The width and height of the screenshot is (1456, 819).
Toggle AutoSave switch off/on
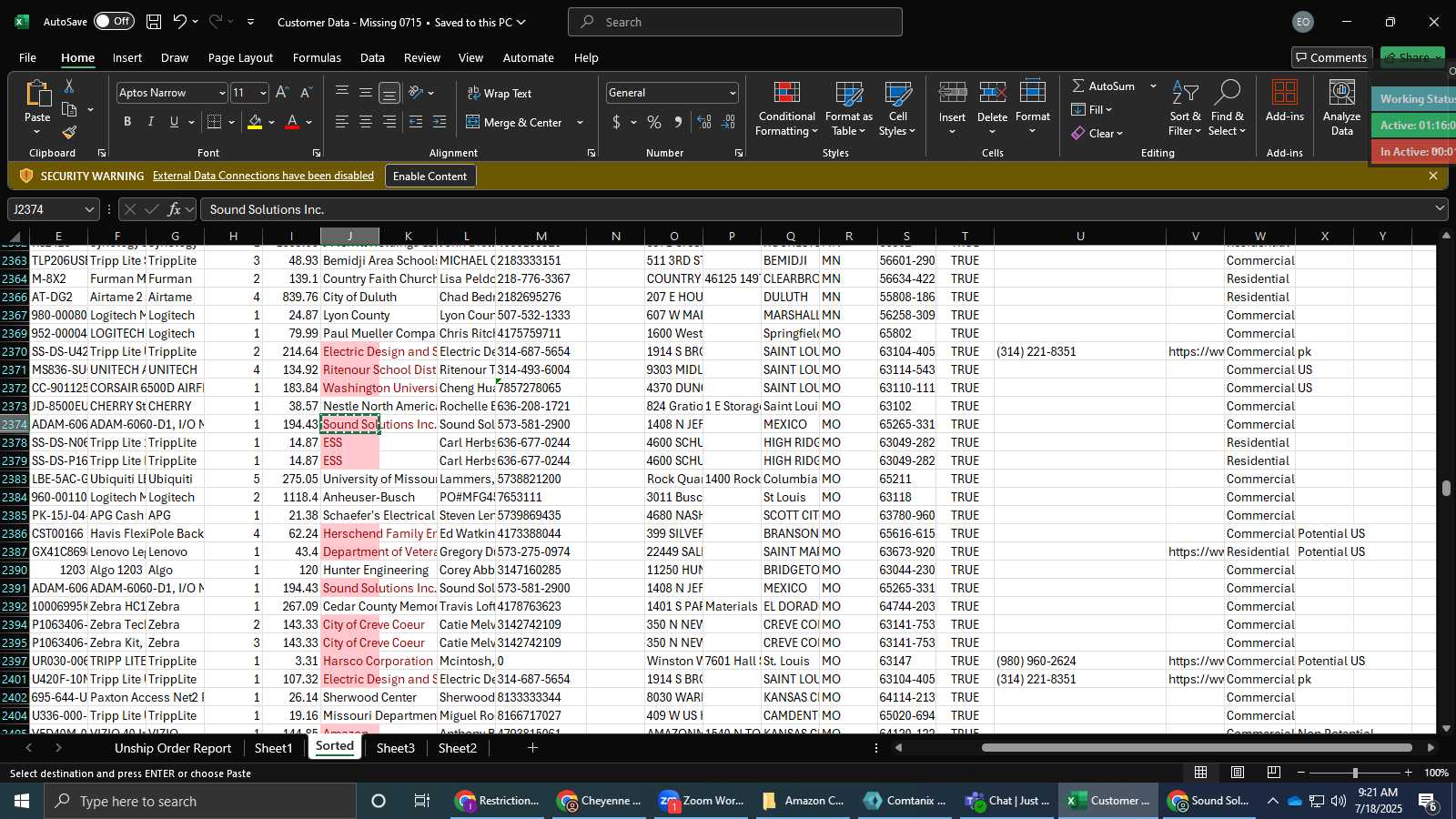(x=114, y=21)
